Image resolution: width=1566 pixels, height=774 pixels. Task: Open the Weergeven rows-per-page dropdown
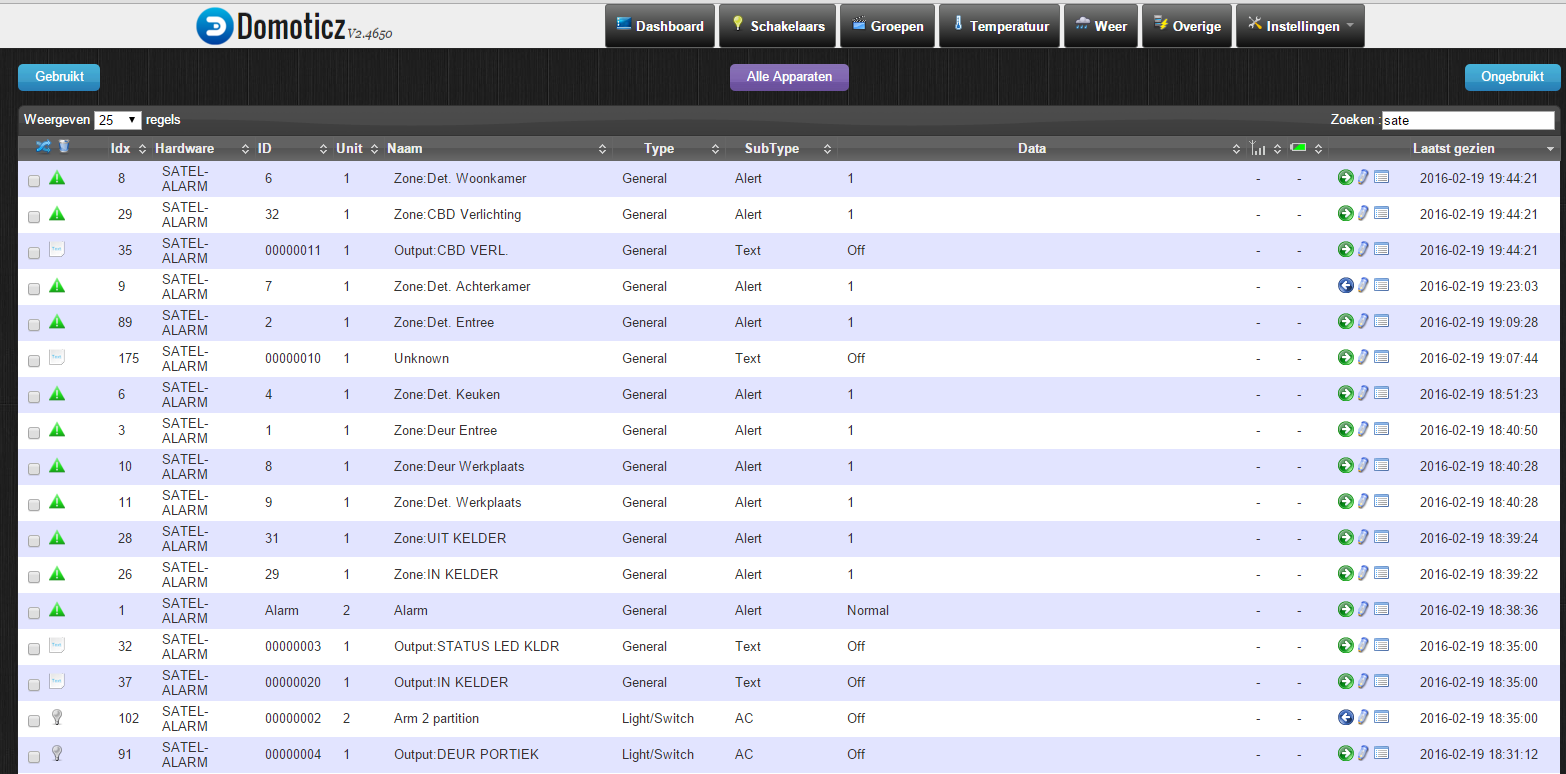[117, 120]
